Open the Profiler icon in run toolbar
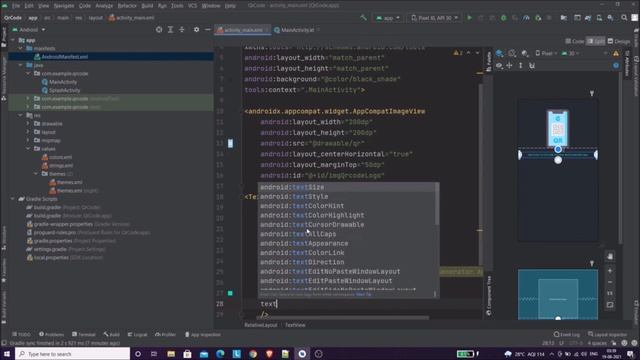 (526, 18)
